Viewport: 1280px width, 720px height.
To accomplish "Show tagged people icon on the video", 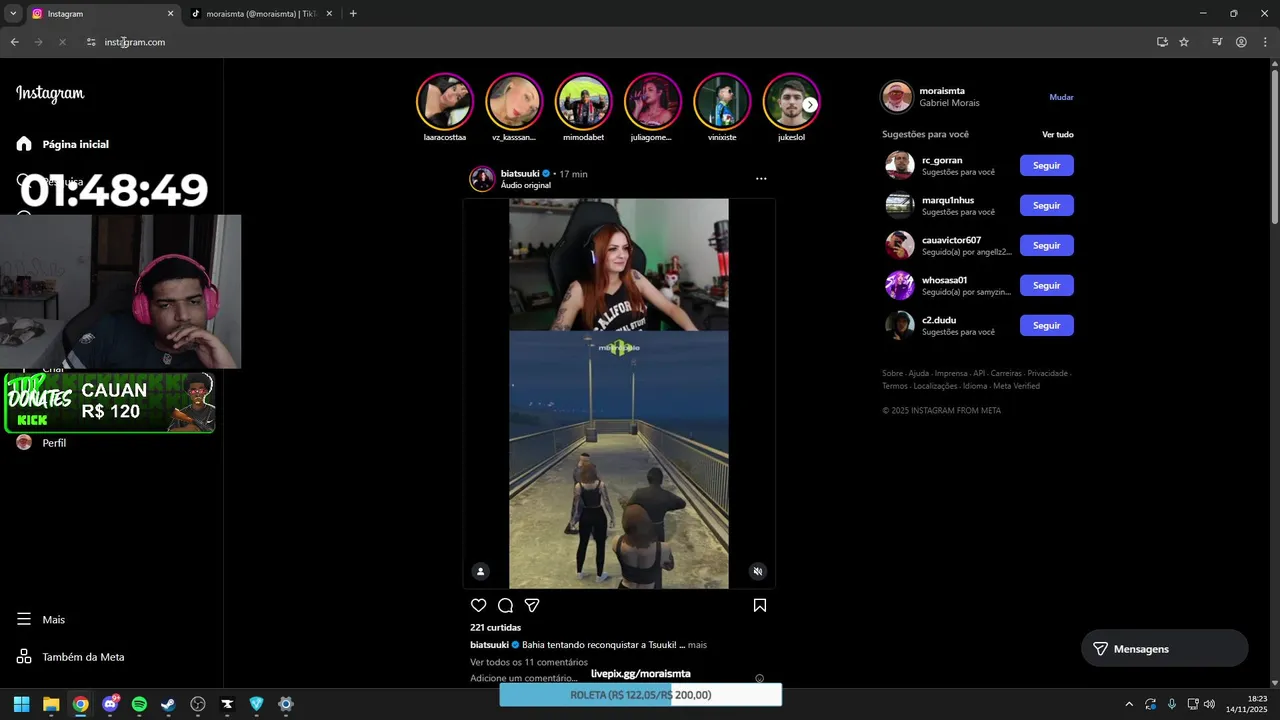I will tap(480, 572).
